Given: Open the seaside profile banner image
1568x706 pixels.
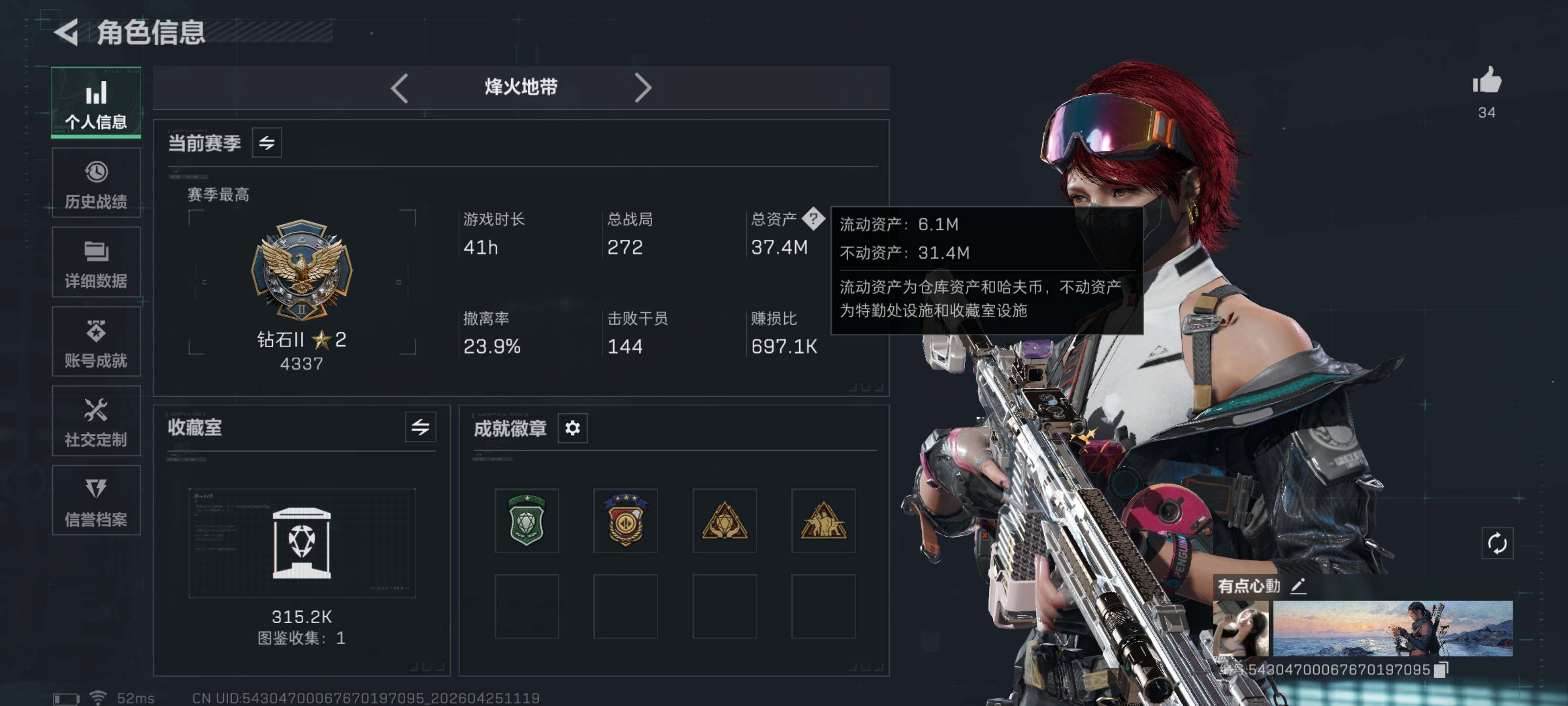Looking at the screenshot, I should 1393,628.
